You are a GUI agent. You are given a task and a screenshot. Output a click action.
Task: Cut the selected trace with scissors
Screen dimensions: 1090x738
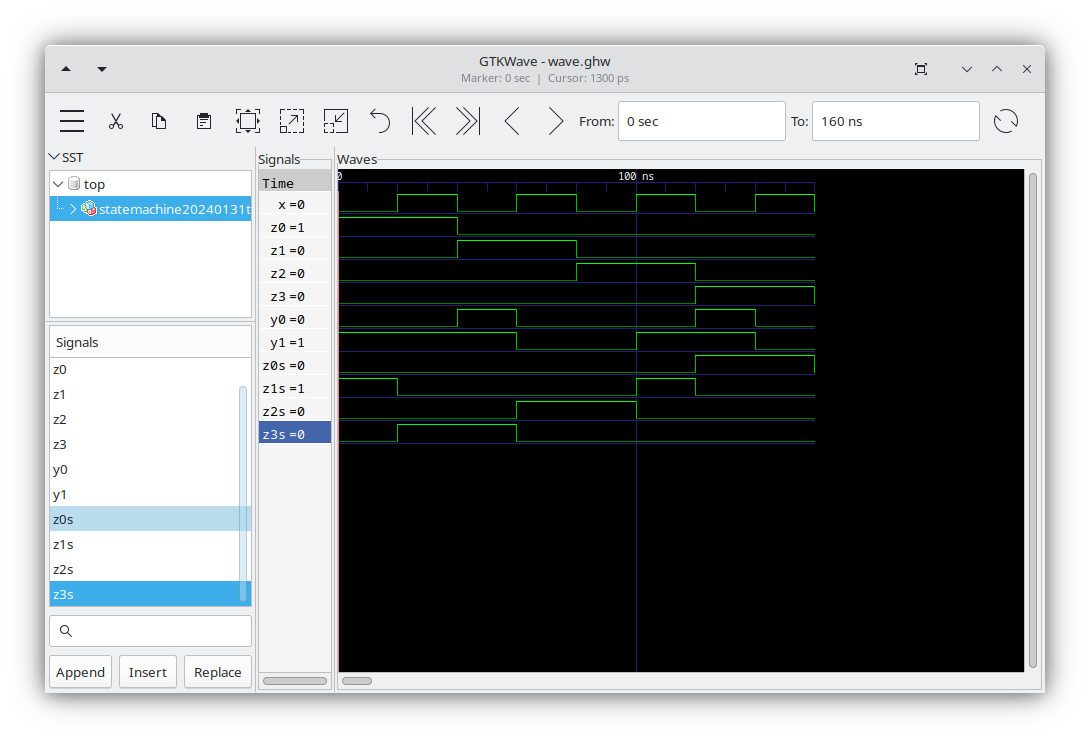116,120
